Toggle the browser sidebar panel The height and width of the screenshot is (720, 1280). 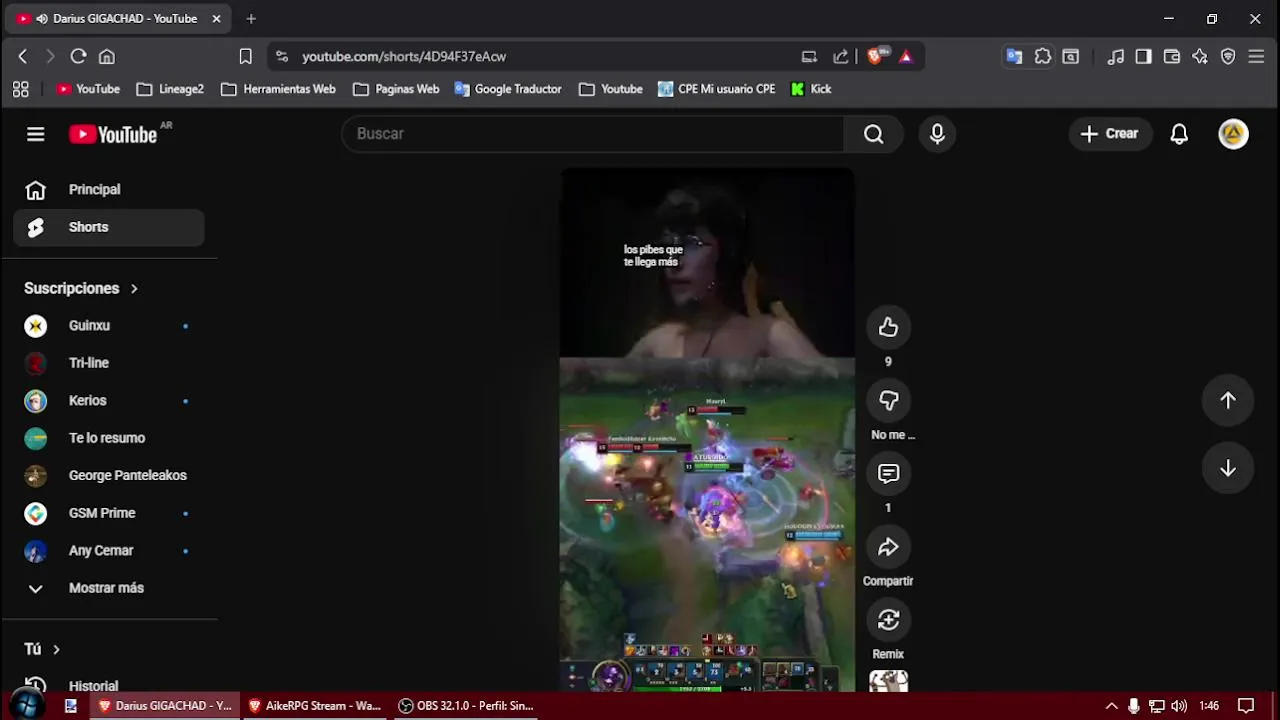[x=1143, y=57]
